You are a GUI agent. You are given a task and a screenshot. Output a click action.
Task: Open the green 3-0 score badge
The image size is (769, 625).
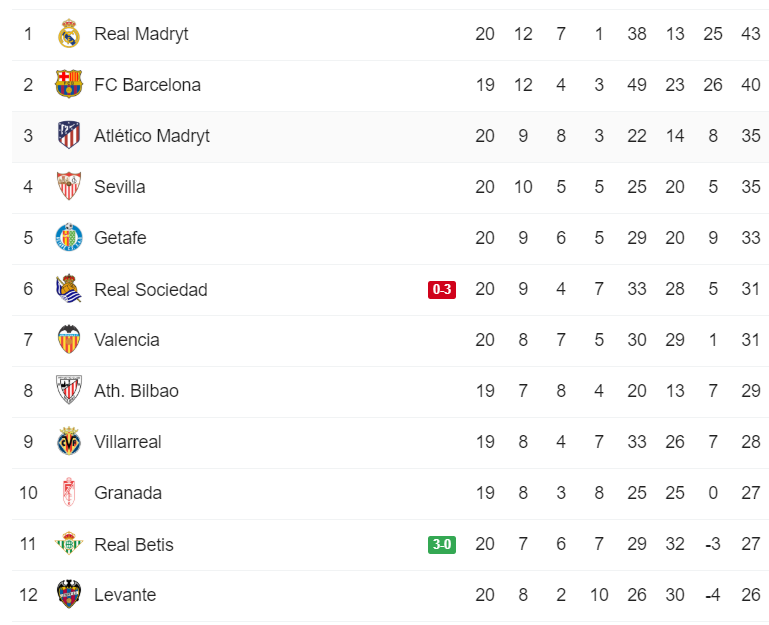tap(442, 545)
